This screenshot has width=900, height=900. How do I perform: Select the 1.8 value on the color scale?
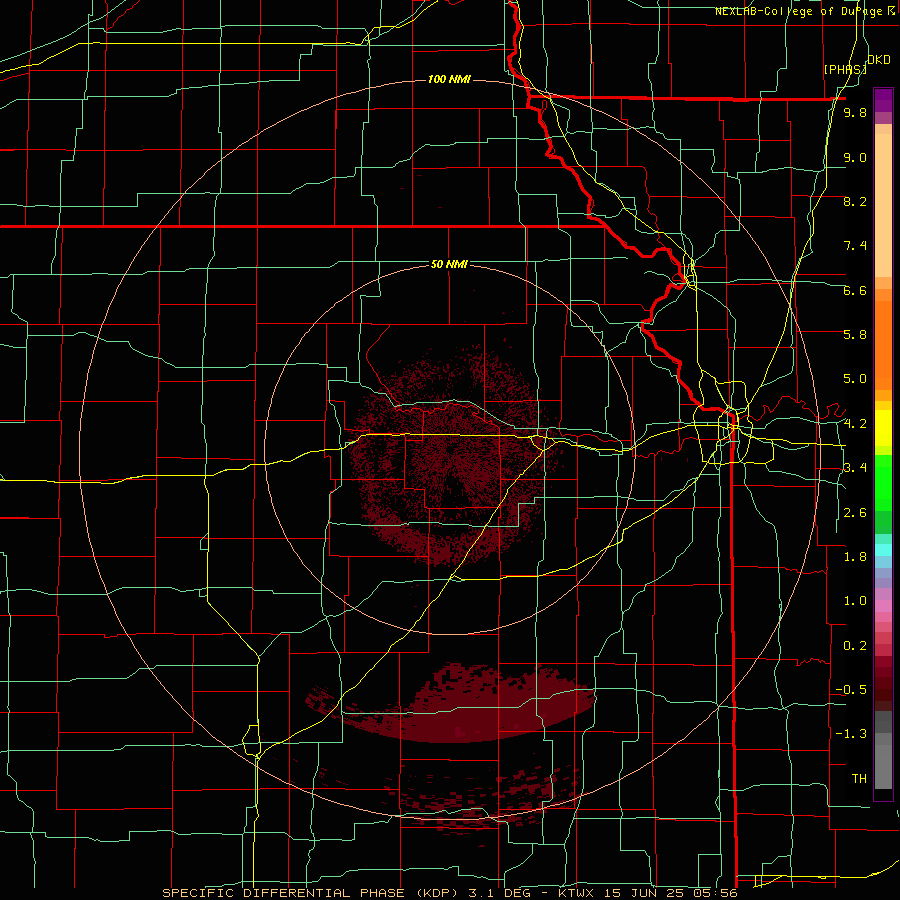[855, 557]
